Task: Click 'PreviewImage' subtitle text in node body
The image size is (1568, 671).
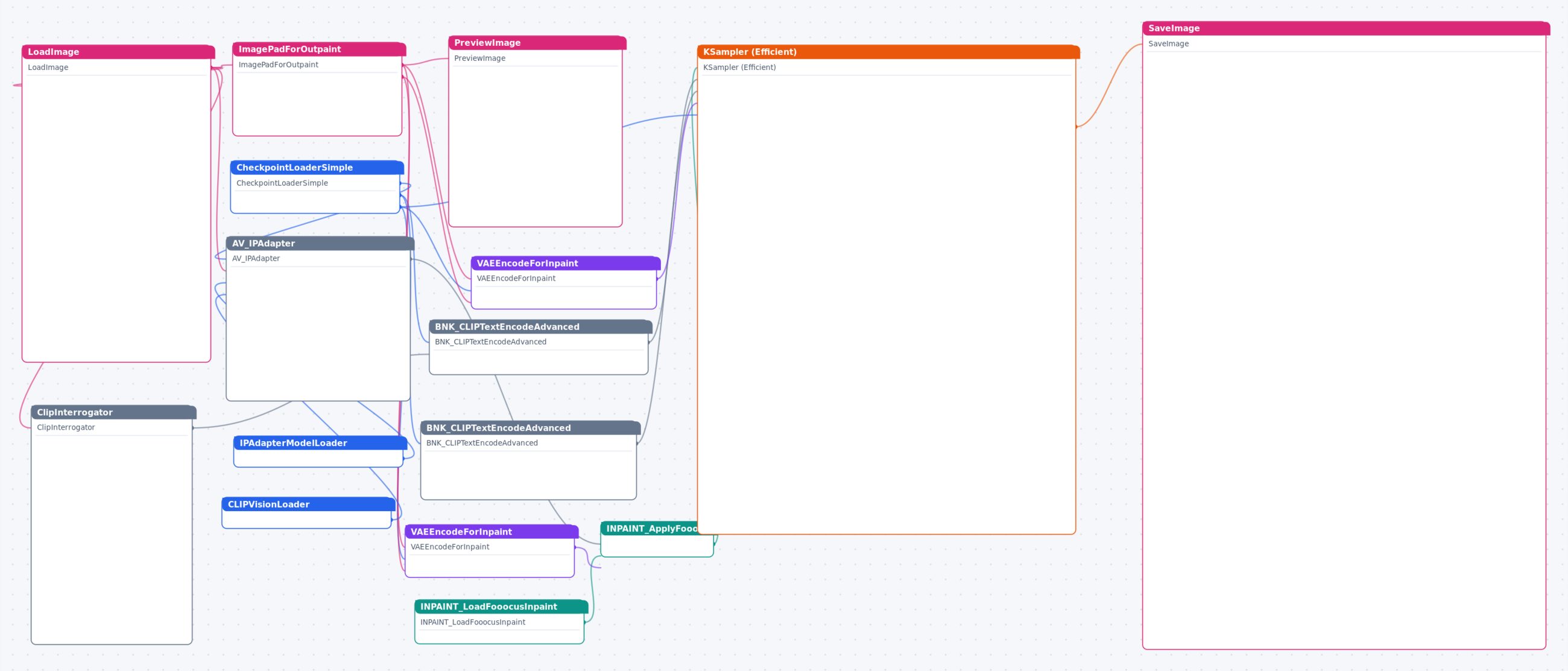Action: [479, 59]
